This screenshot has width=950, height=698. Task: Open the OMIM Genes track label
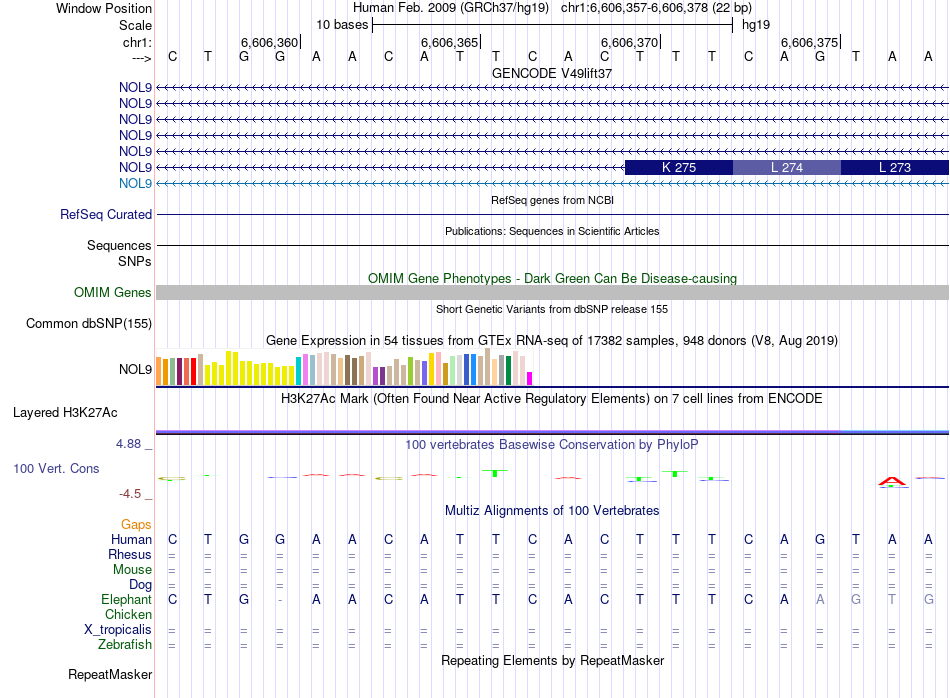click(x=113, y=293)
